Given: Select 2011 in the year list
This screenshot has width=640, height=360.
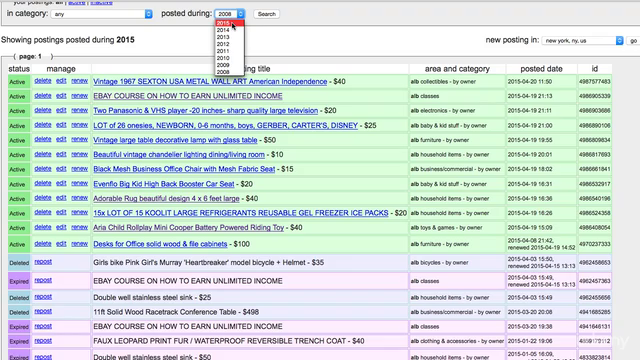Looking at the screenshot, I should [x=230, y=51].
